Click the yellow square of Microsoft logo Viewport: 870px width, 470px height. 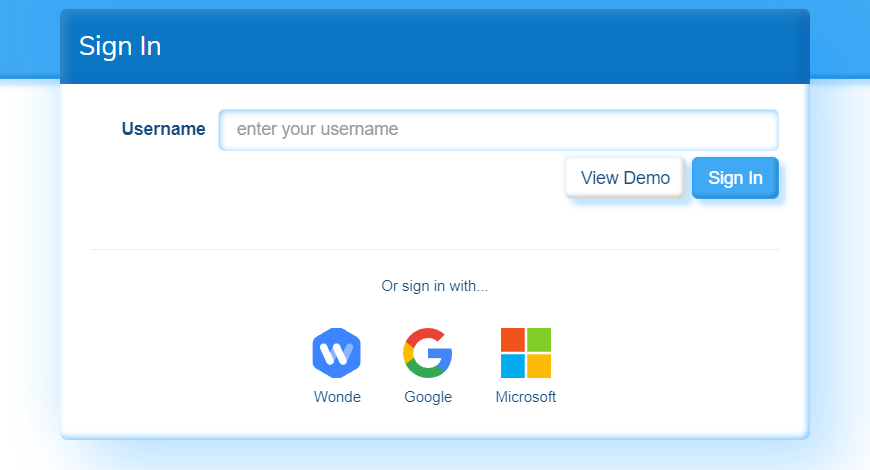(539, 366)
